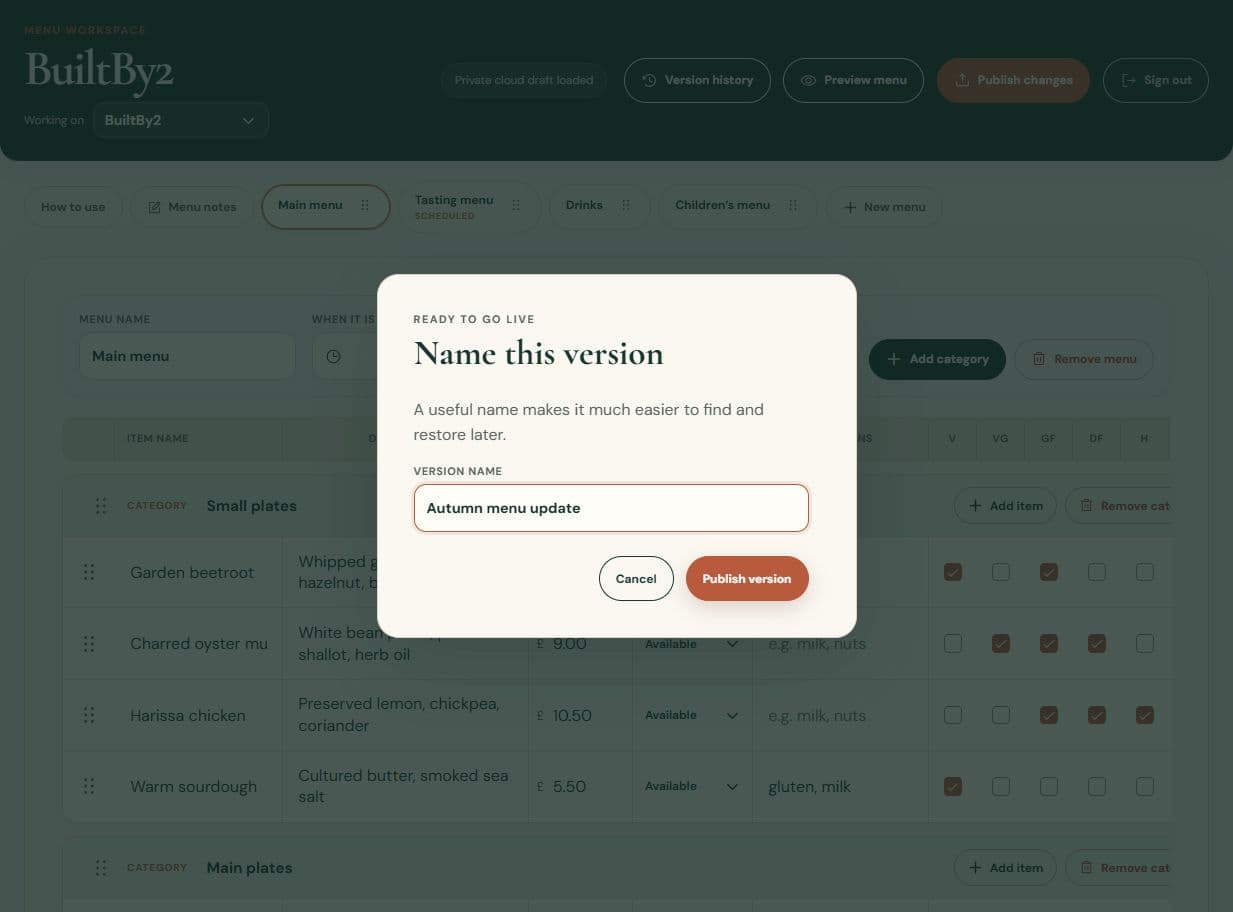
Task: Grab the Children's menu tab drag handle
Action: coord(793,205)
